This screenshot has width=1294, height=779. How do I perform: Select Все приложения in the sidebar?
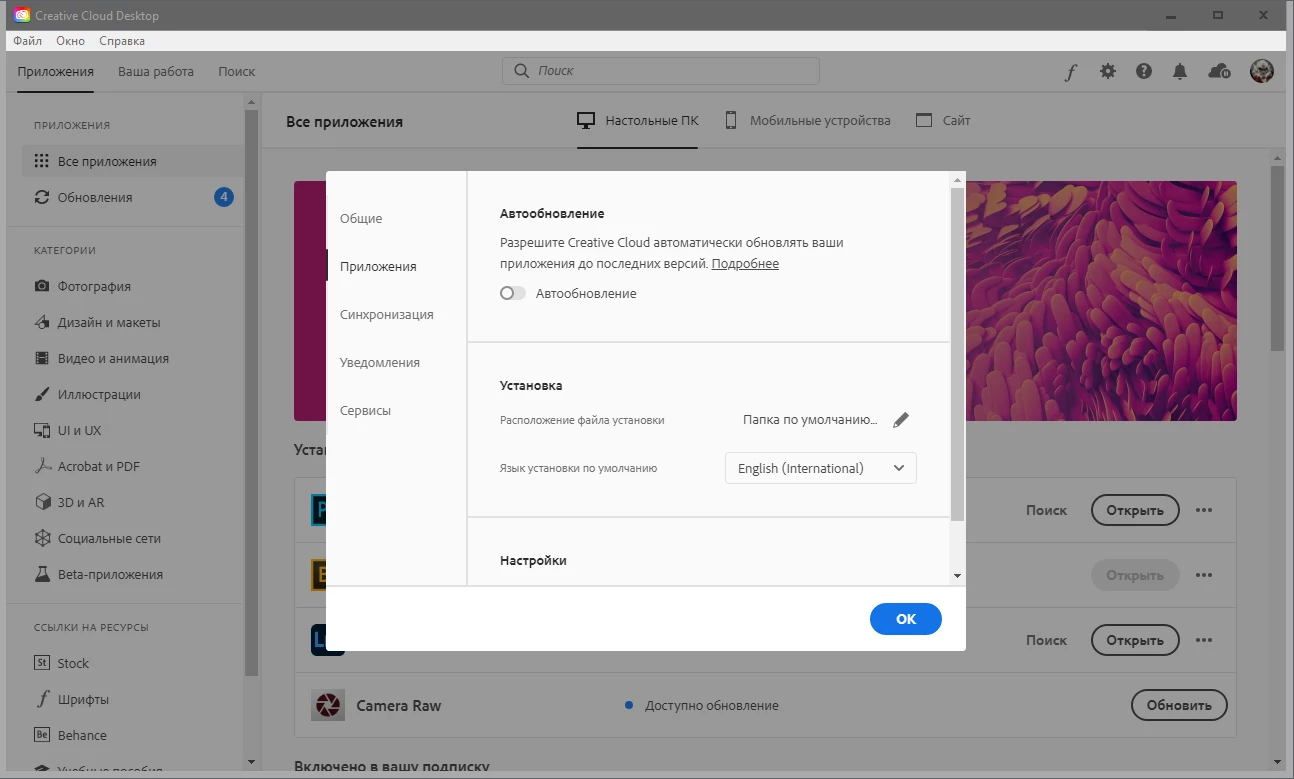tap(133, 161)
